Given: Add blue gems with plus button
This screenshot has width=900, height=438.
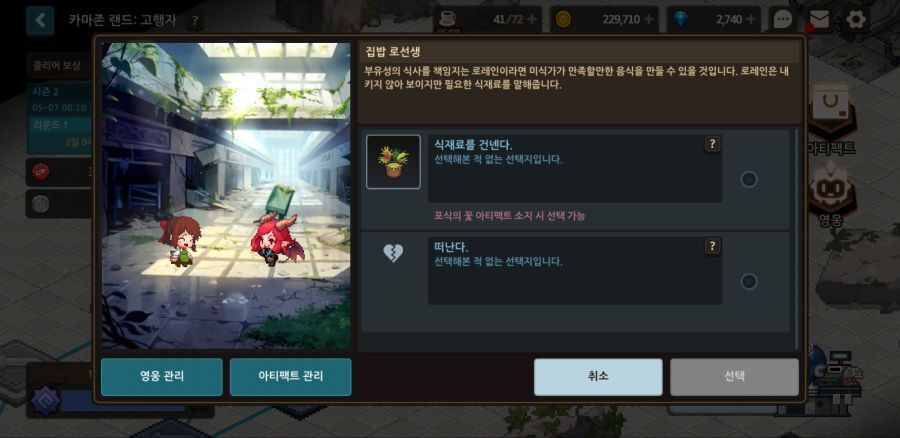Looking at the screenshot, I should (x=751, y=19).
